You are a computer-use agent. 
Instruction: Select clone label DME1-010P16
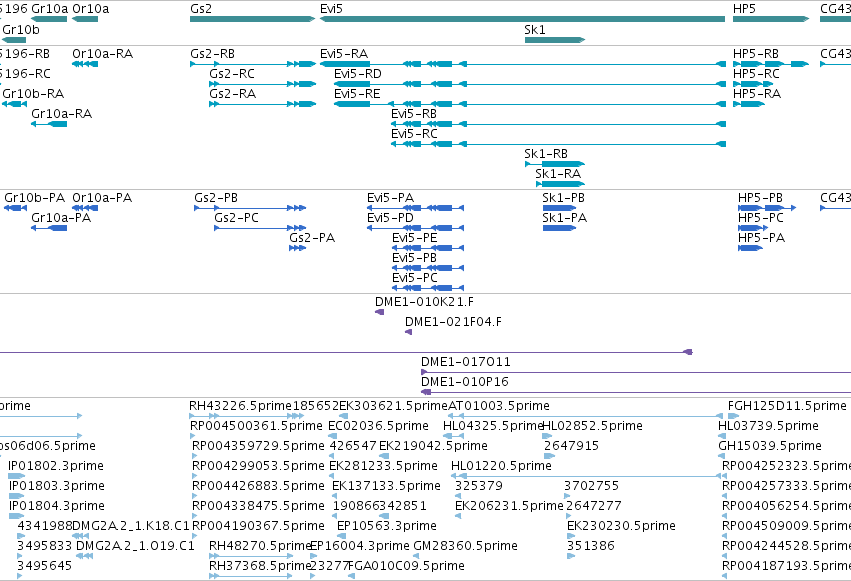tap(465, 382)
